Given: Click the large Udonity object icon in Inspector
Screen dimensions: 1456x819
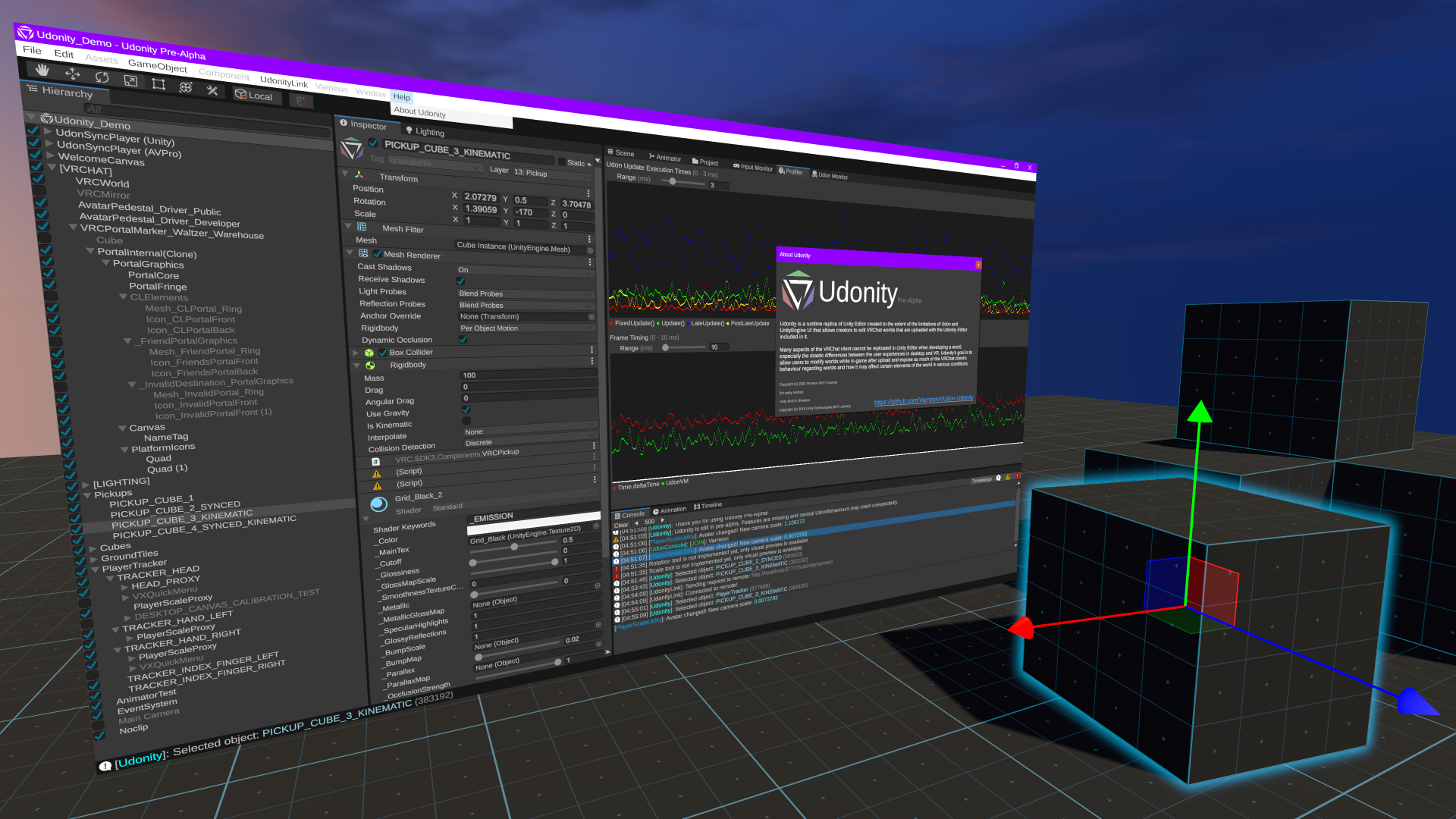Looking at the screenshot, I should (352, 149).
